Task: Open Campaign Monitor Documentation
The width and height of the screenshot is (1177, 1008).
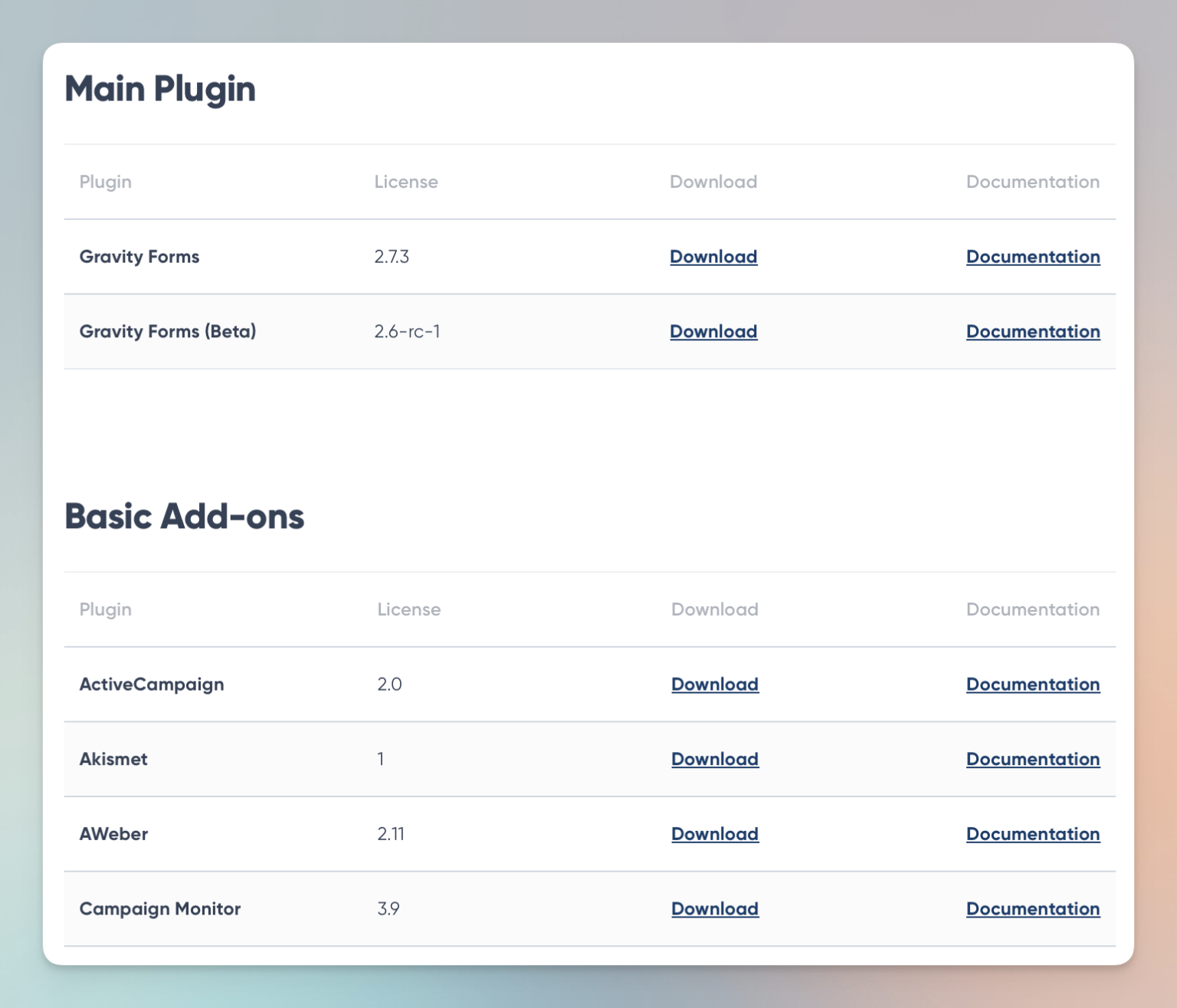Action: tap(1032, 908)
